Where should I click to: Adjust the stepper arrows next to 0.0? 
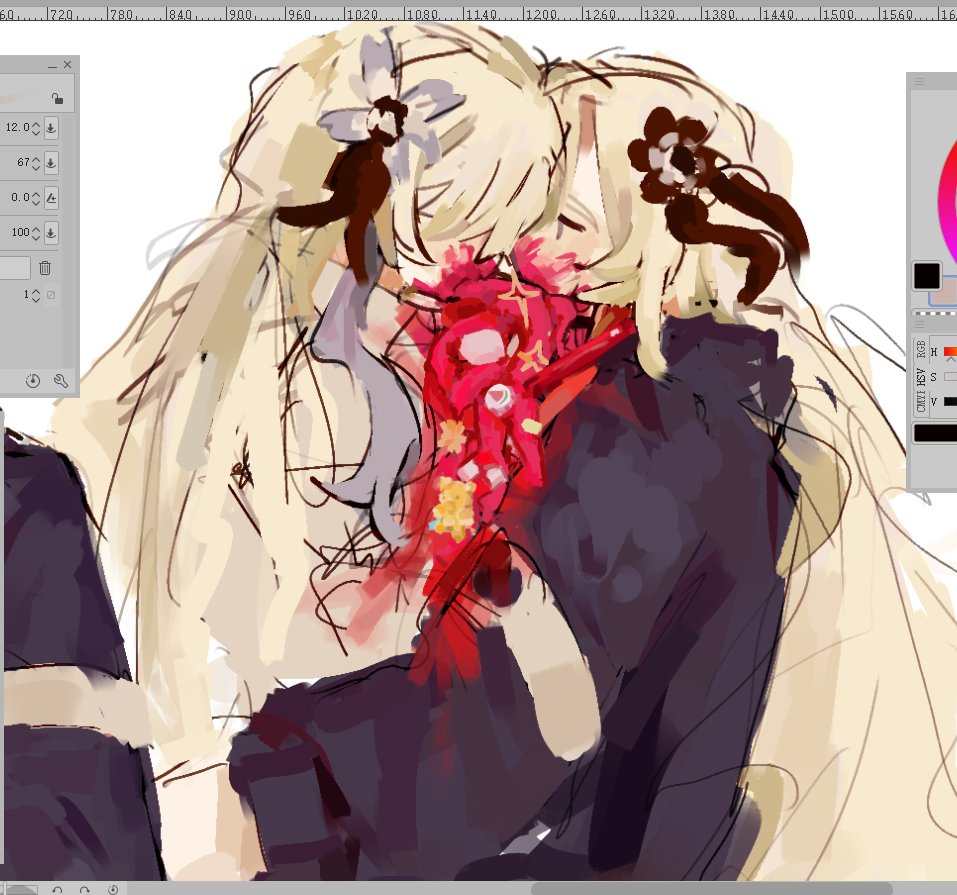click(36, 198)
